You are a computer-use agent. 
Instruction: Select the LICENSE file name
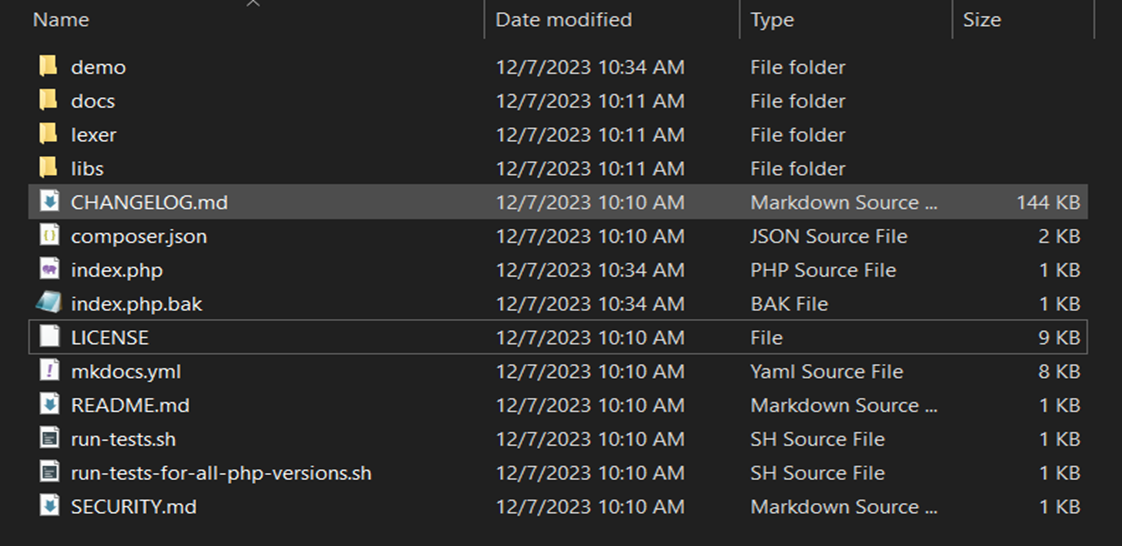[x=110, y=338]
